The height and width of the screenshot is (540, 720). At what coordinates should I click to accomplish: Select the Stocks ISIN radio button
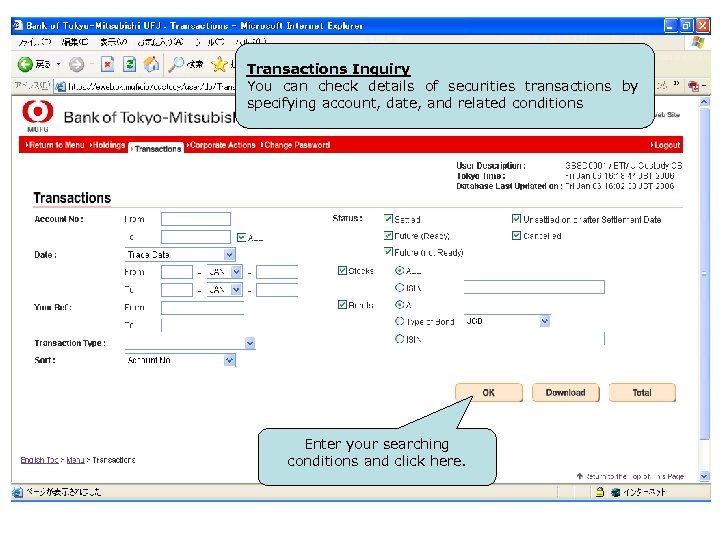(399, 287)
